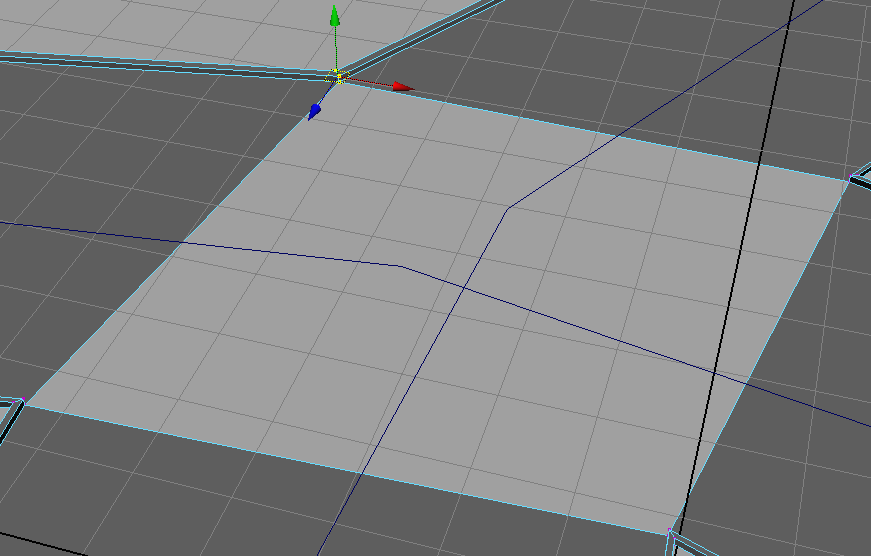The height and width of the screenshot is (556, 871).
Task: Click the blue Z-axis move arrow
Action: click(x=314, y=112)
